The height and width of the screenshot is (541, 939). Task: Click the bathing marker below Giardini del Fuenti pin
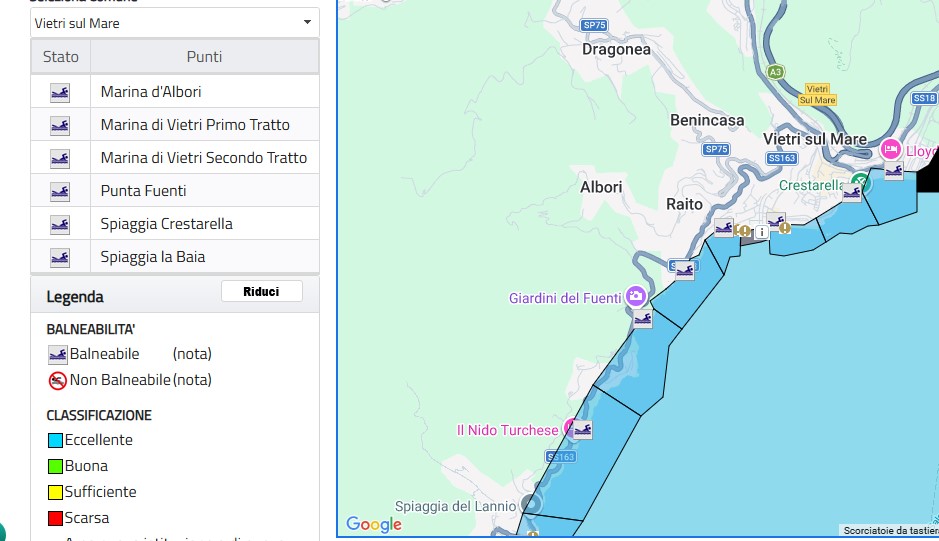click(x=643, y=319)
